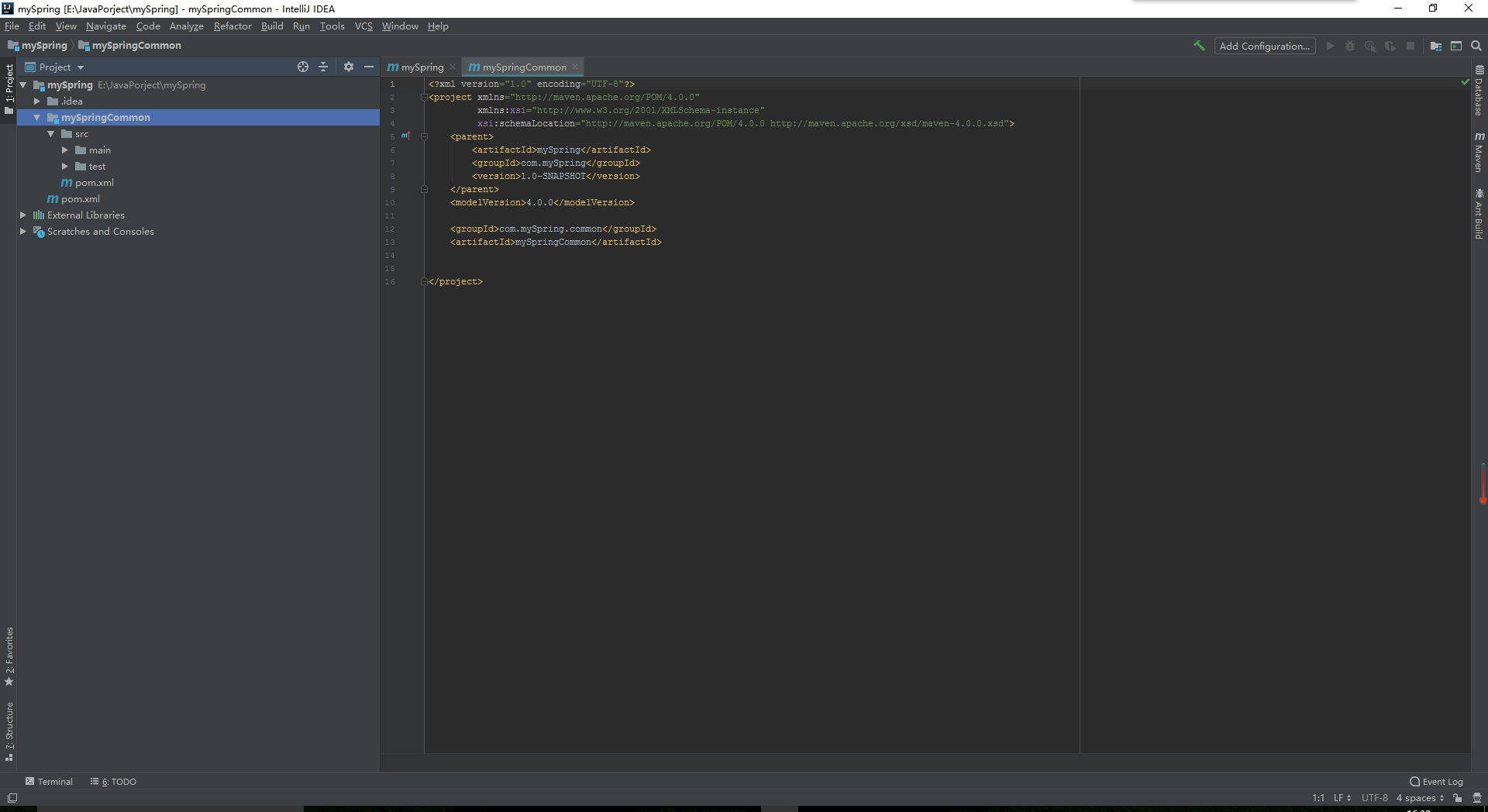The width and height of the screenshot is (1488, 812).
Task: Click mySpringCommon breadcrumb in navigation bar
Action: coord(129,45)
